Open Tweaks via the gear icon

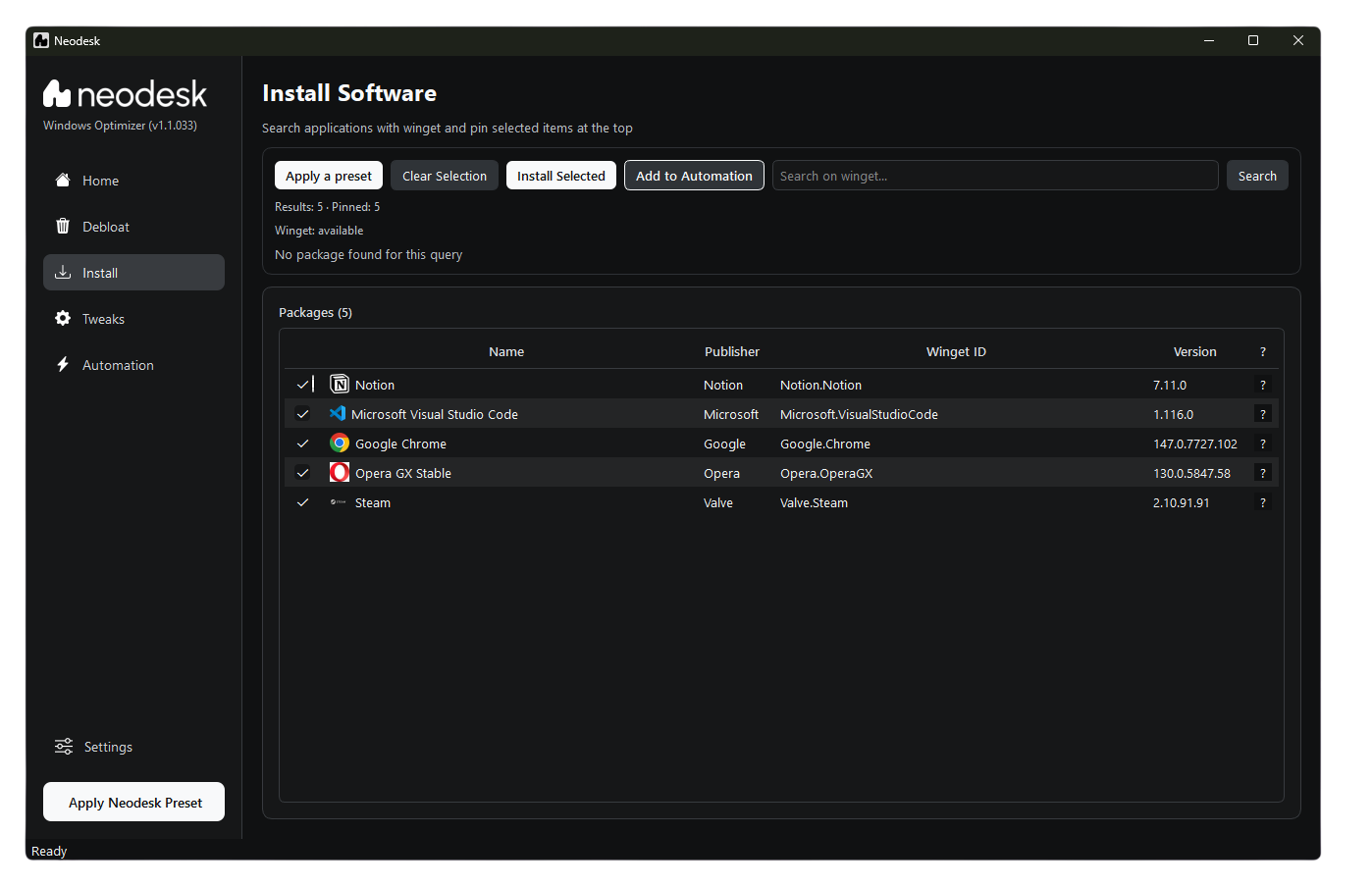click(x=63, y=318)
